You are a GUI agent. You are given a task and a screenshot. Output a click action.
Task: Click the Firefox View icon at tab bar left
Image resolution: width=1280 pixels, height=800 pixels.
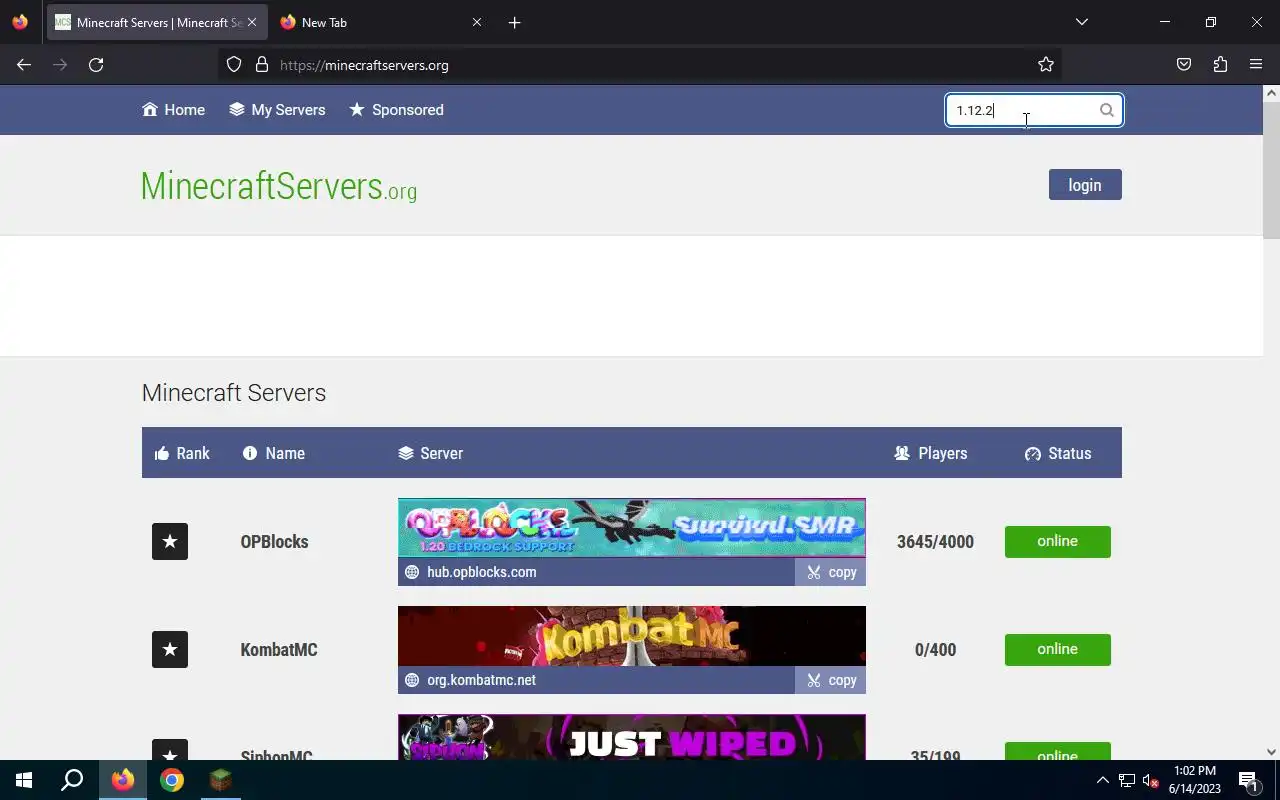coord(20,22)
